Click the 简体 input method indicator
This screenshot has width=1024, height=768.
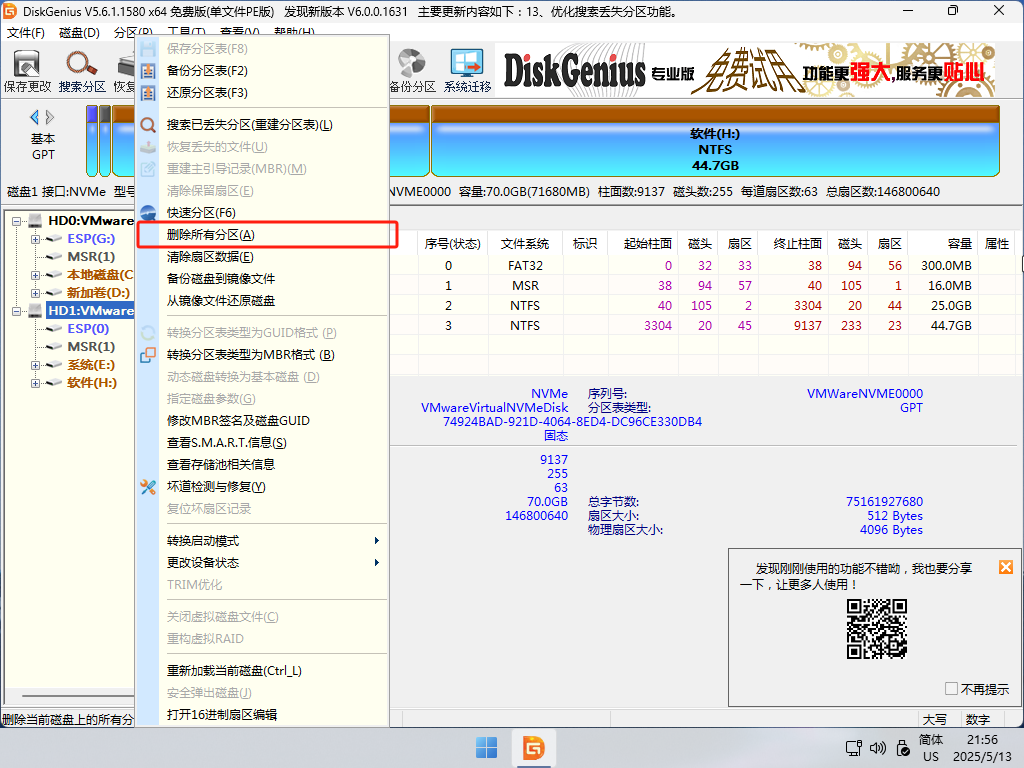click(931, 740)
